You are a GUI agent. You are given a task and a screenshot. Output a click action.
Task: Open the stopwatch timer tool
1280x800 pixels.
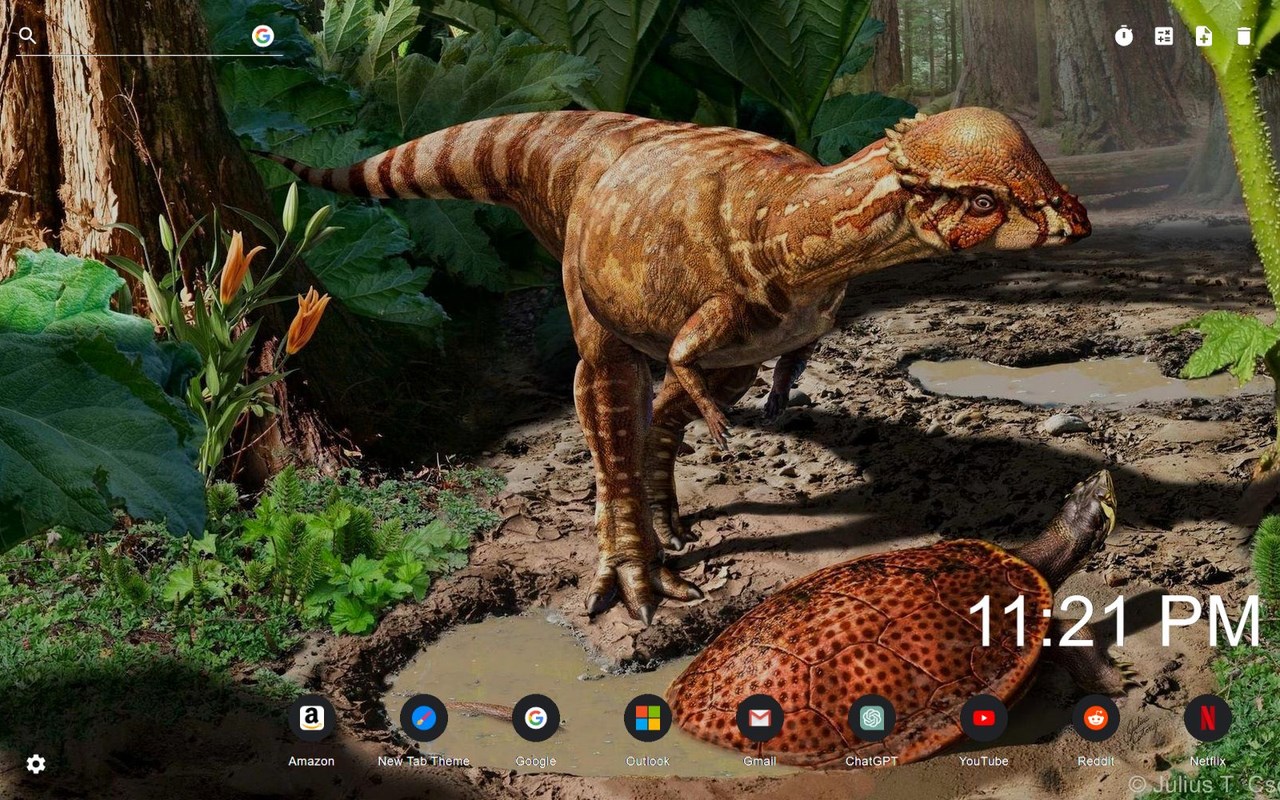click(x=1124, y=36)
